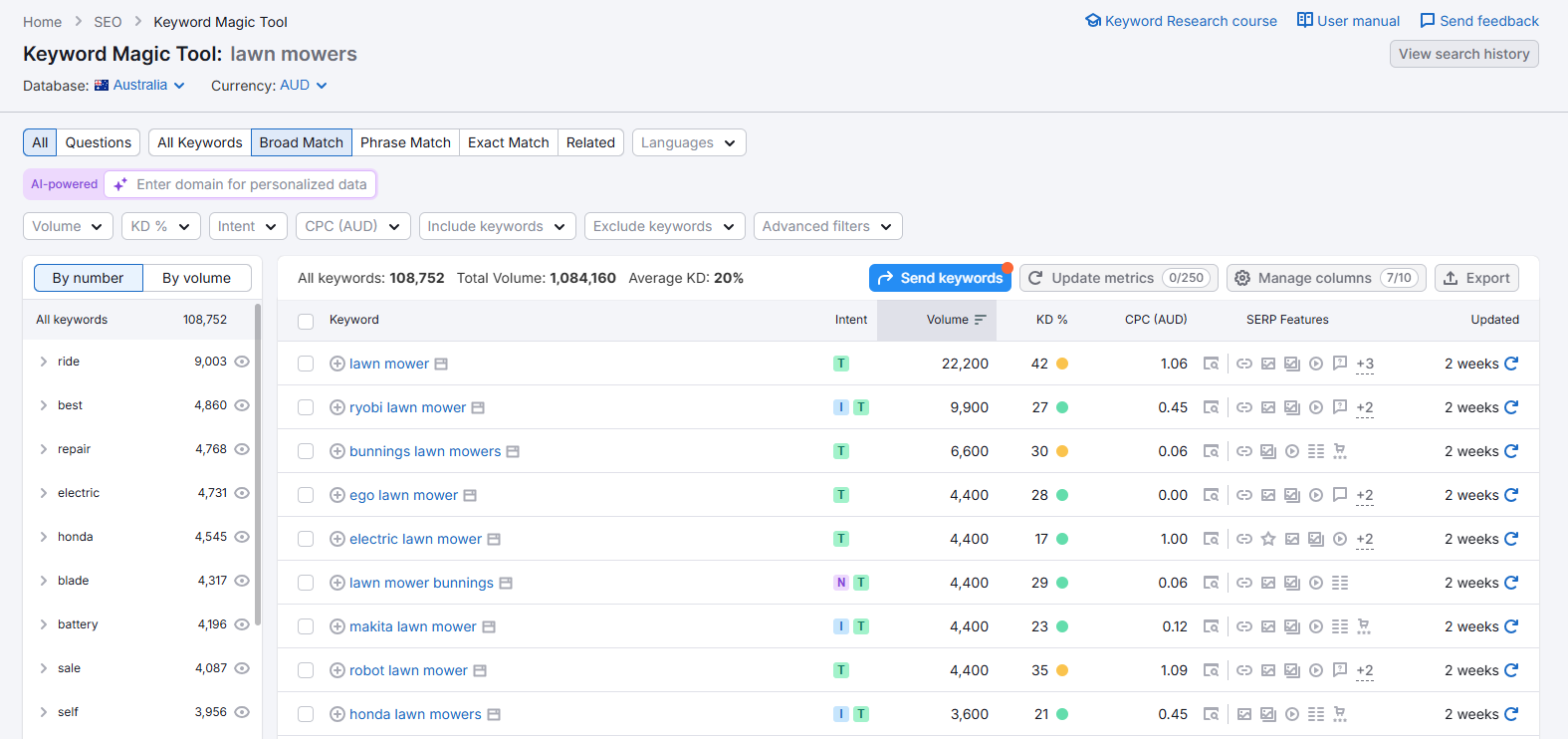Click the keyword groups panel scrollbar
The image size is (1568, 739).
(x=258, y=464)
